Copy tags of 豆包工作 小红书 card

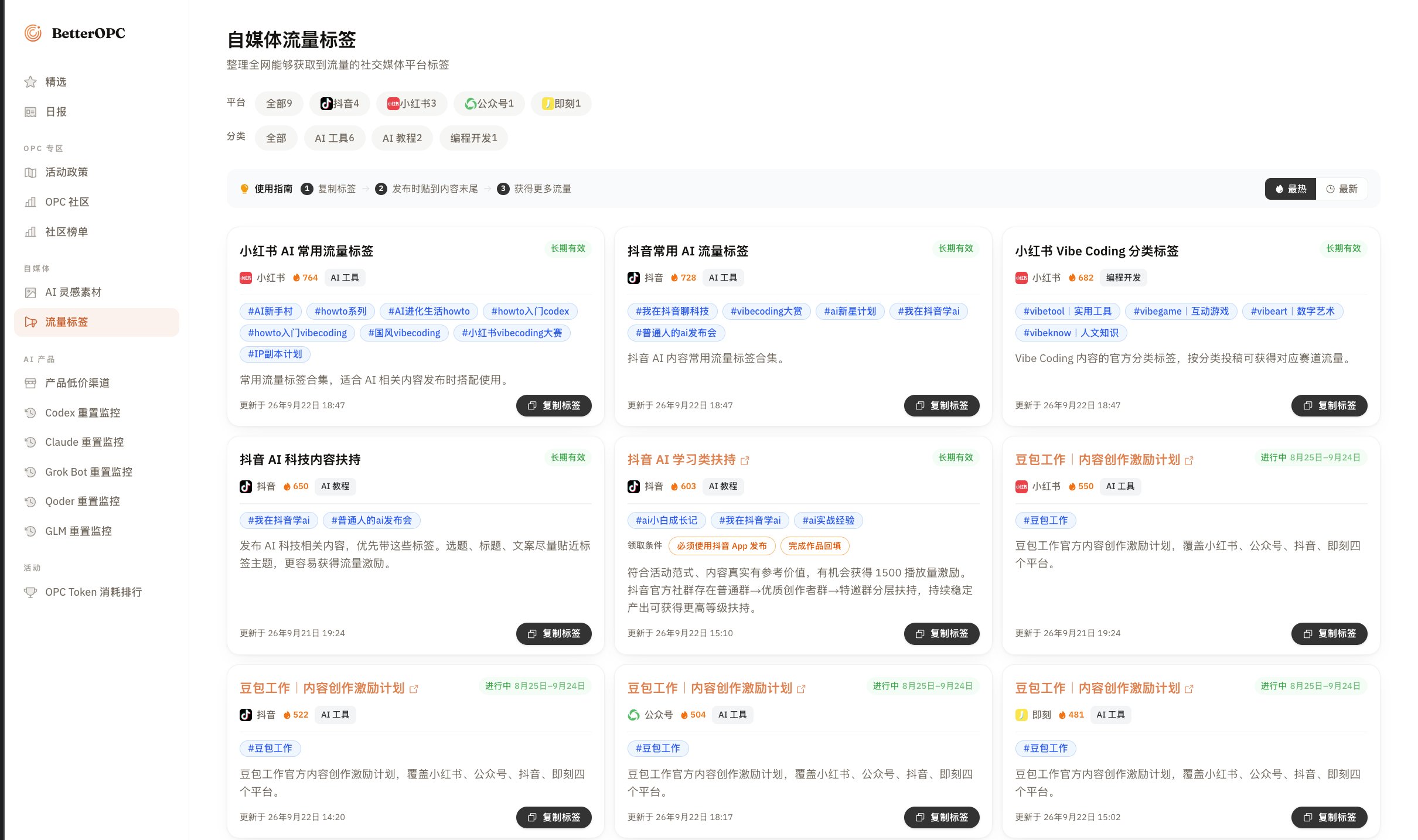pyautogui.click(x=1330, y=633)
